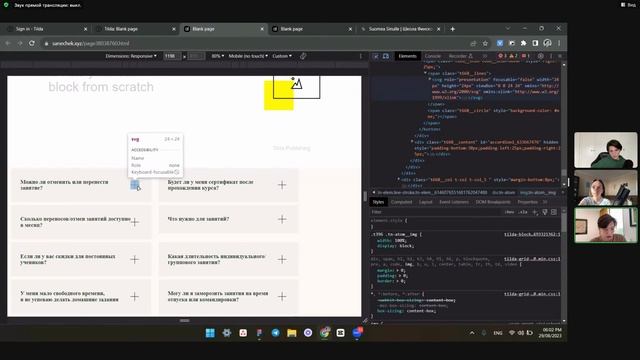Click the ENG language indicator
The height and width of the screenshot is (360, 640).
point(498,333)
